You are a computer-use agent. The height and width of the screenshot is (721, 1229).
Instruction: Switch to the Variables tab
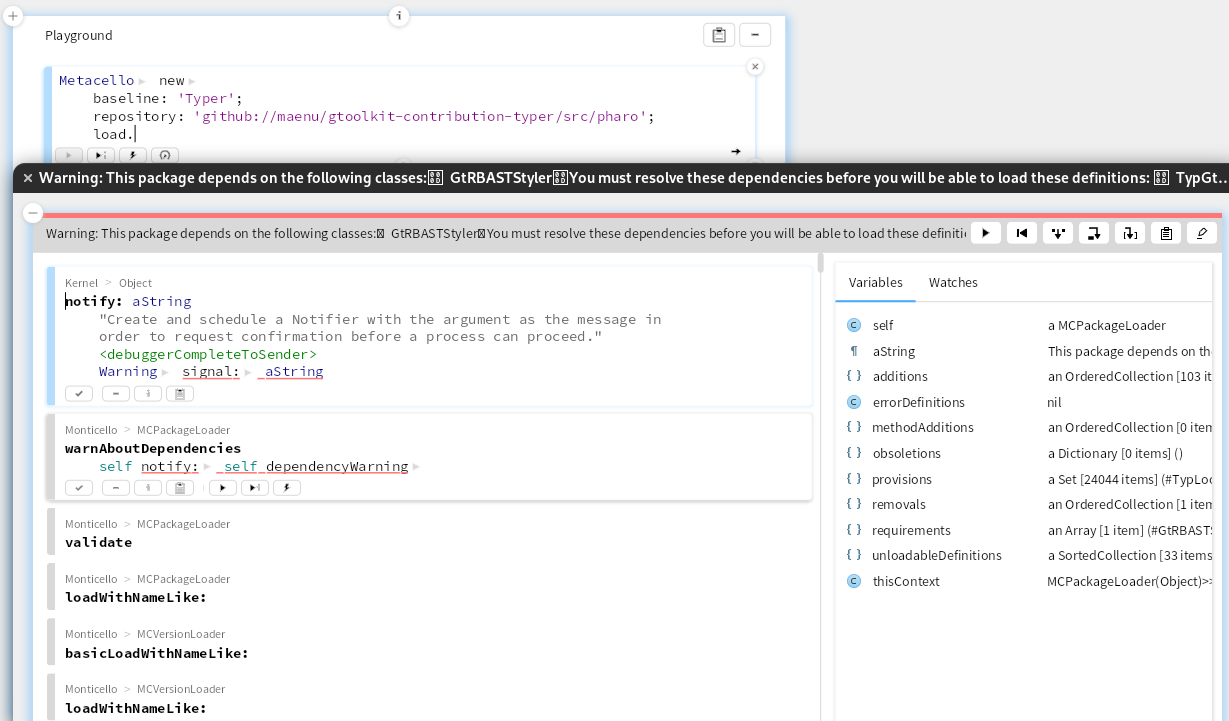pos(876,283)
